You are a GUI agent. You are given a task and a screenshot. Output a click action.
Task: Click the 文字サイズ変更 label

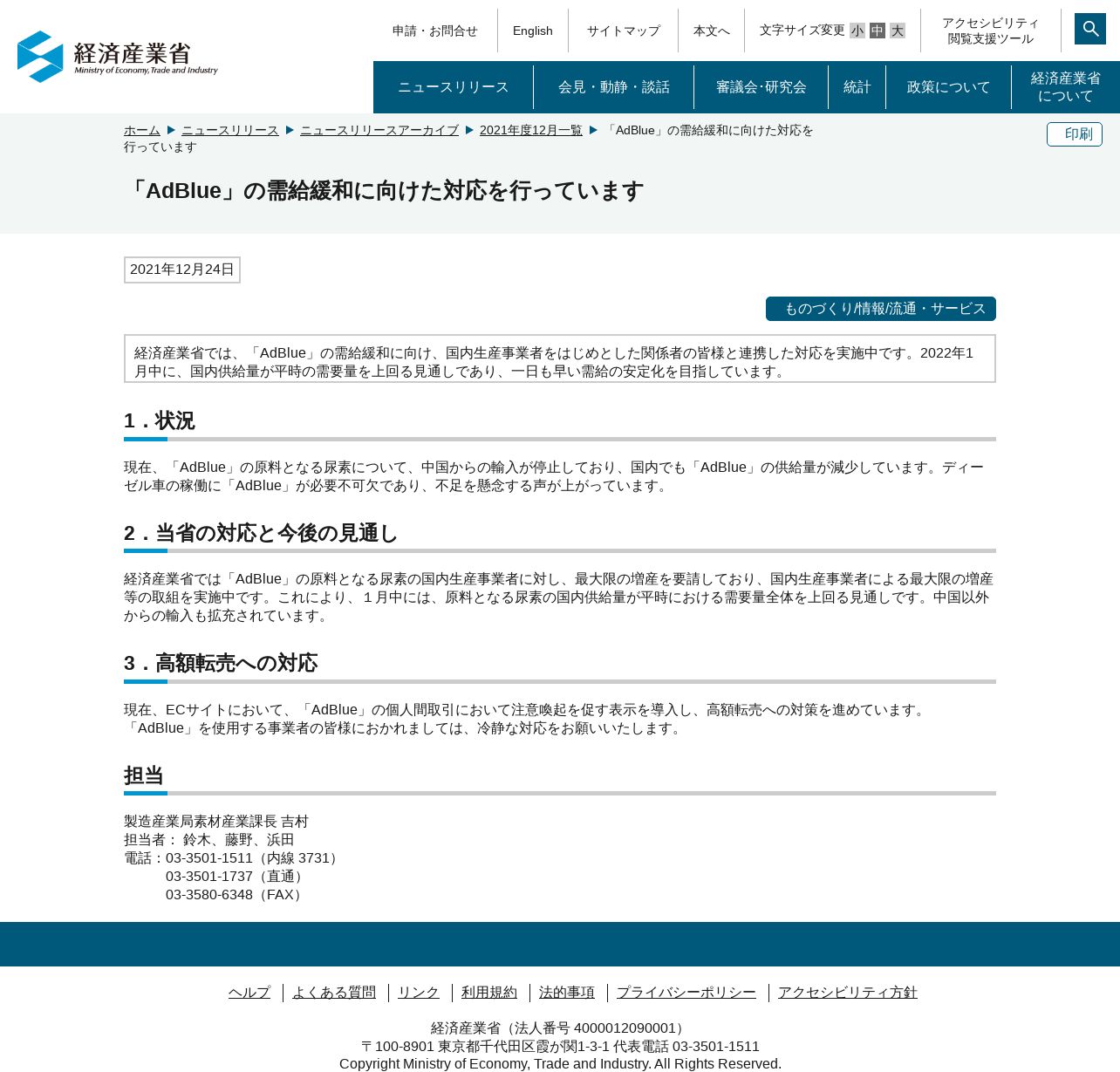pyautogui.click(x=802, y=31)
